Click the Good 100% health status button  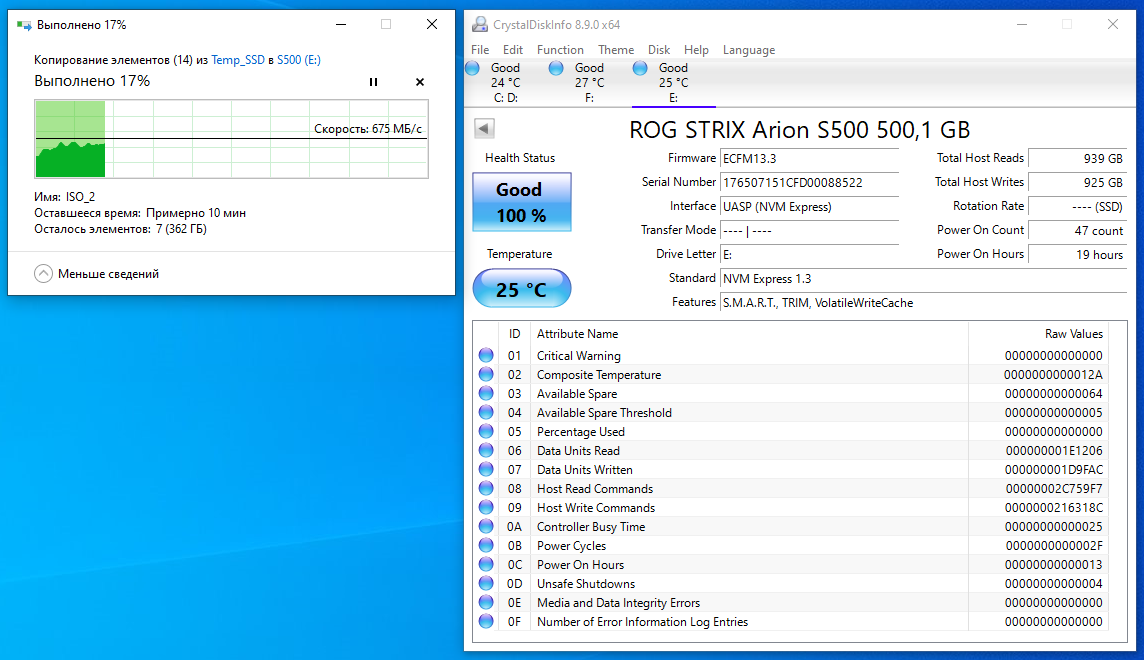520,202
